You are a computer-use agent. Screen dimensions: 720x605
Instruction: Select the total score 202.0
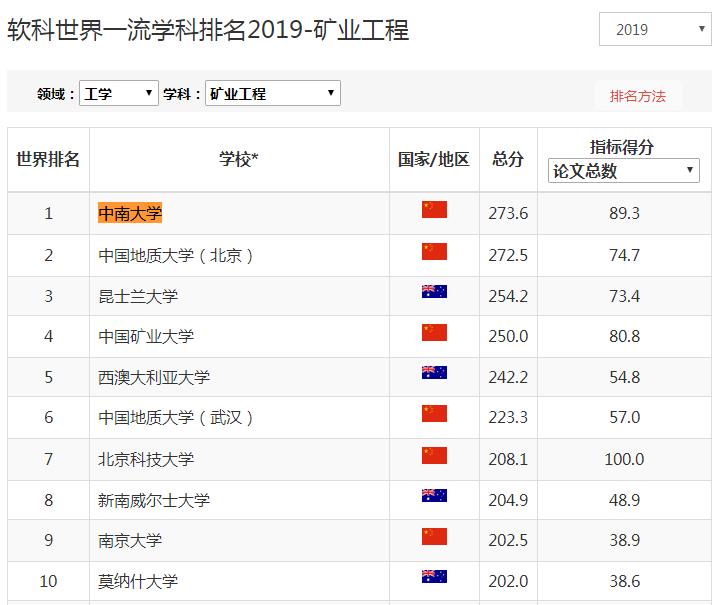(508, 581)
